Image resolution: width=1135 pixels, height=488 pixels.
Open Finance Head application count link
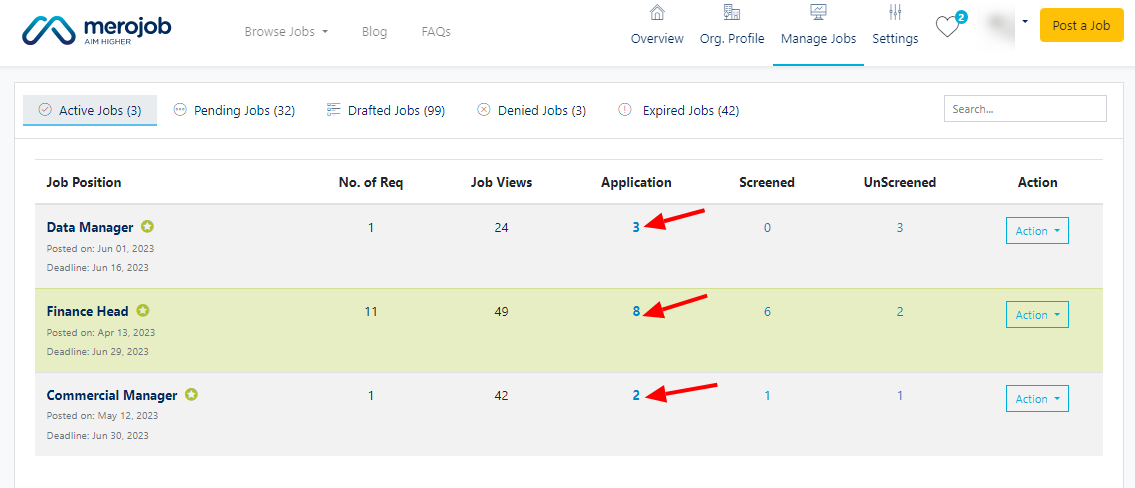pyautogui.click(x=636, y=311)
